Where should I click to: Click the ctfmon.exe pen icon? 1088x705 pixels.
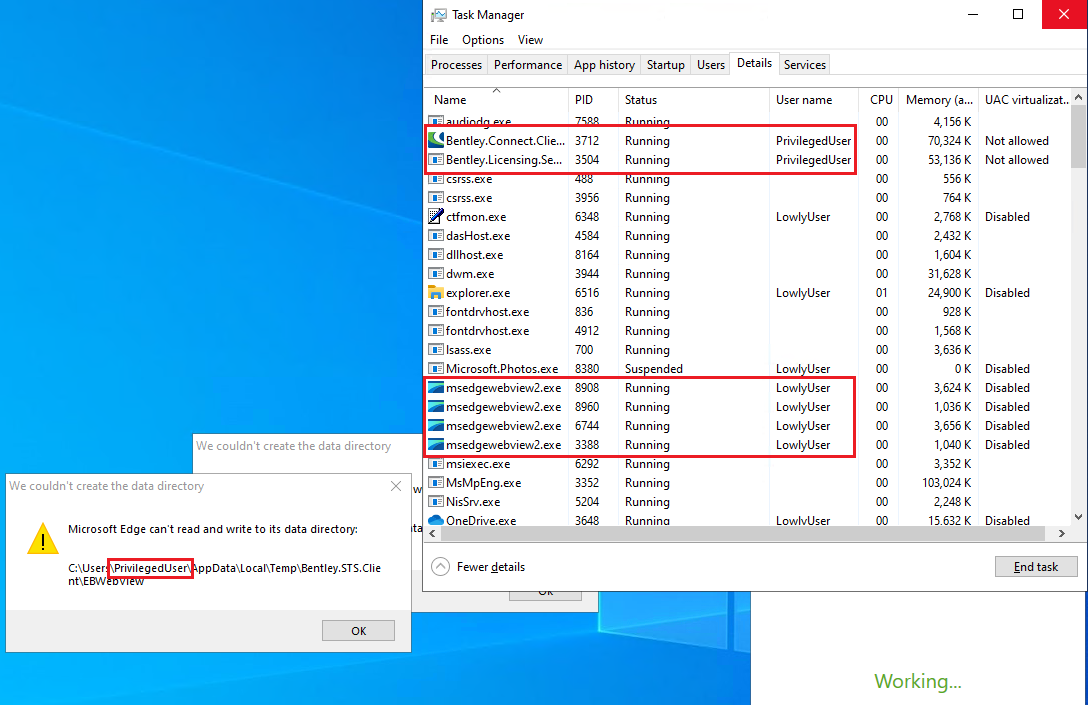pyautogui.click(x=436, y=216)
